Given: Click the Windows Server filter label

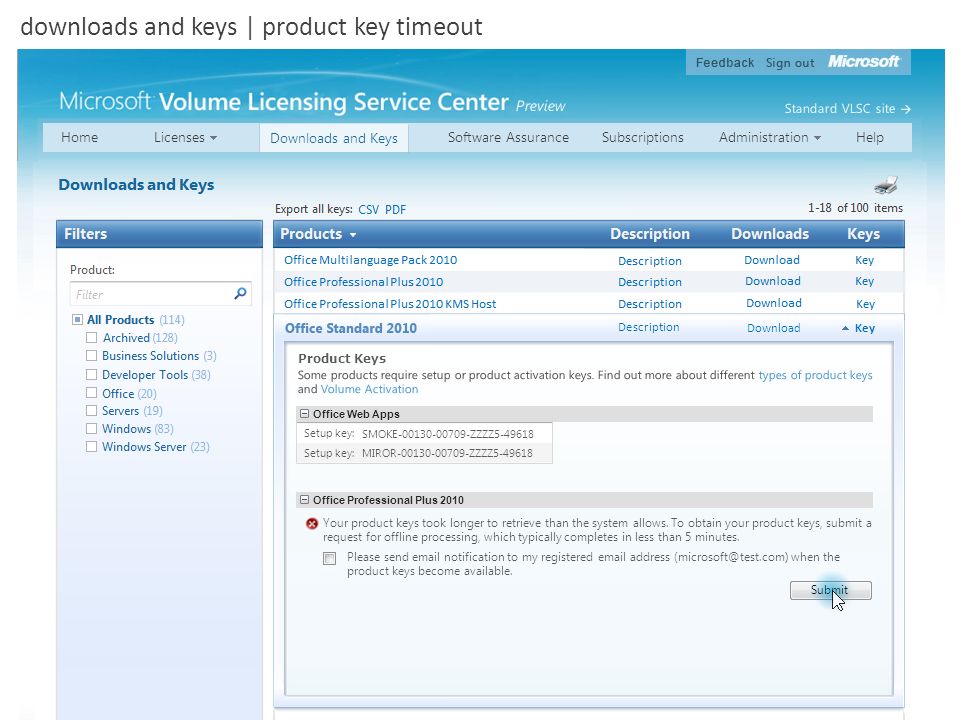Looking at the screenshot, I should point(156,447).
